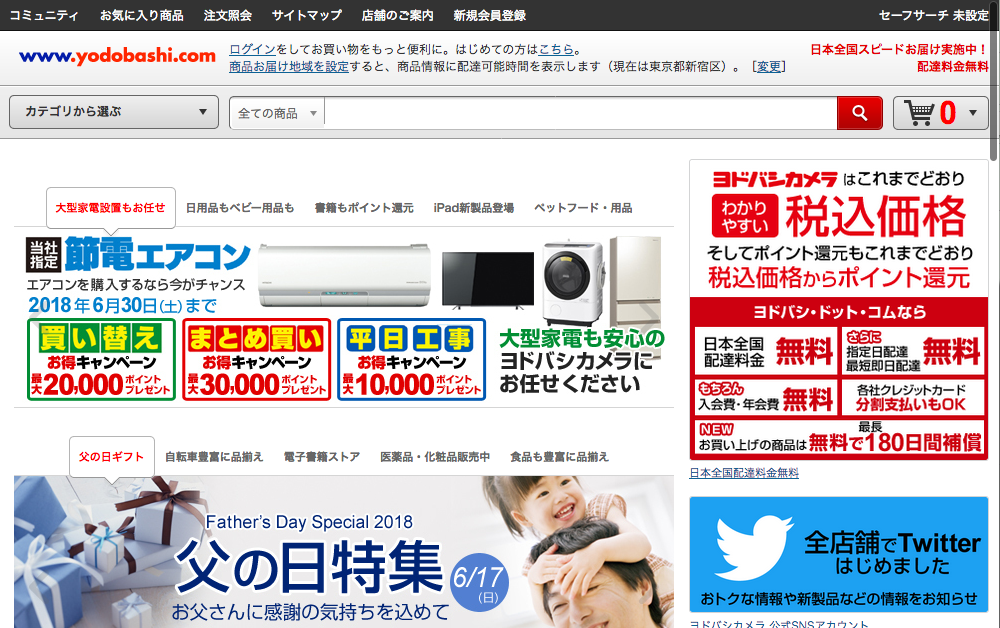This screenshot has width=1000, height=628.
Task: Select 食品も豊富に品揃え banner tab
Action: (559, 456)
